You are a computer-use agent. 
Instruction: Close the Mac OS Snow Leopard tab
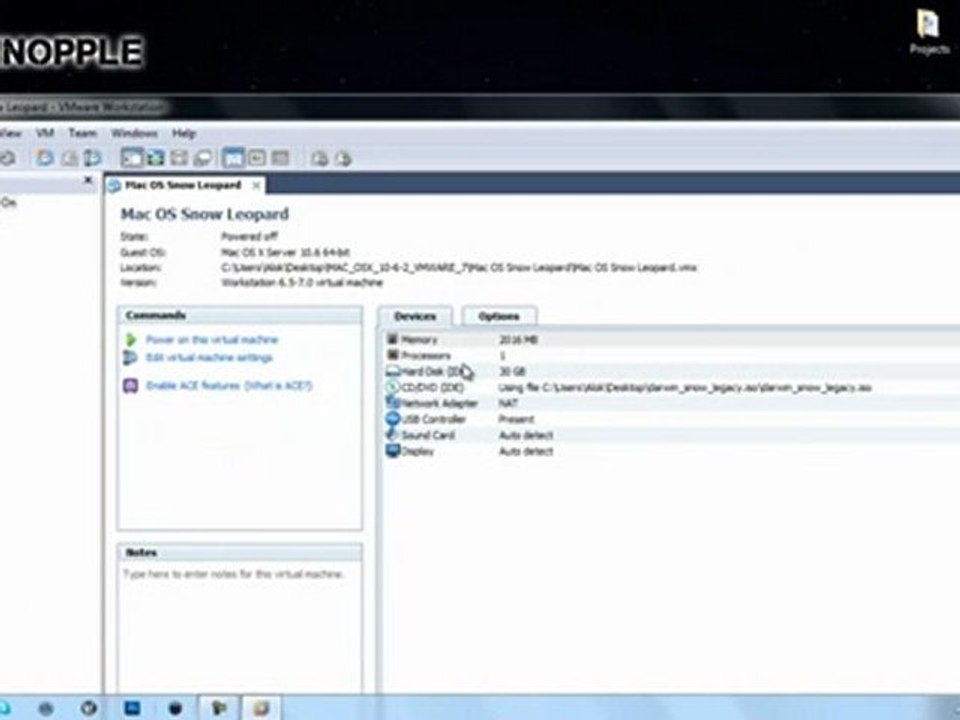[x=257, y=185]
